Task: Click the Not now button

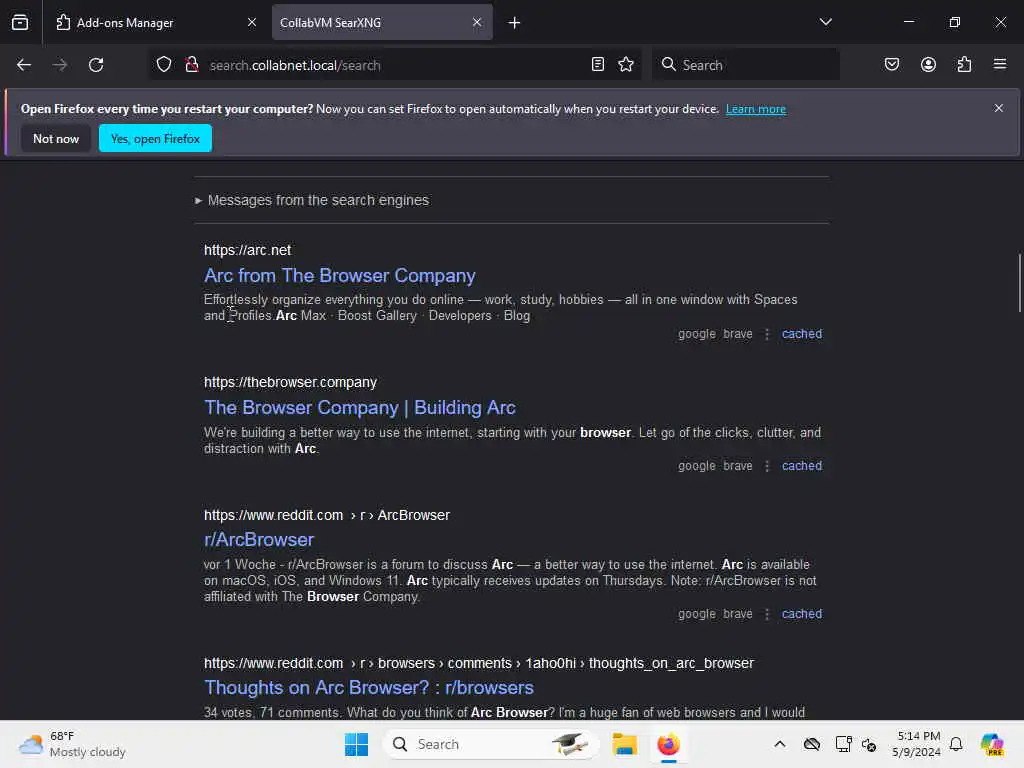Action: [x=56, y=139]
